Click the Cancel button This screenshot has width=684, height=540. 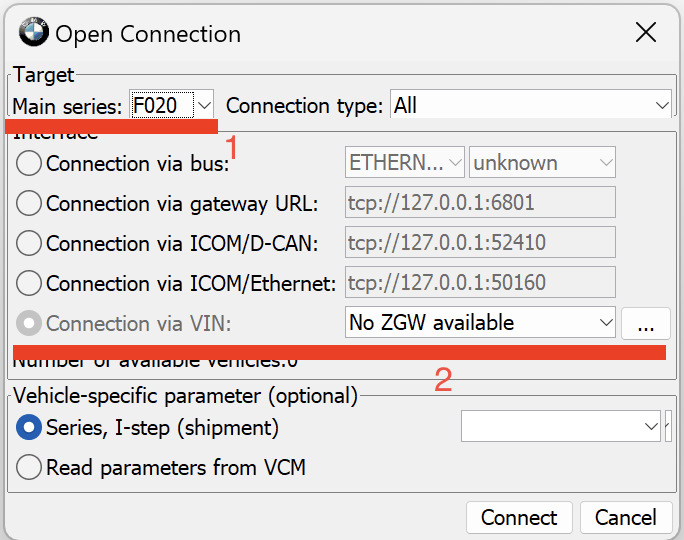click(626, 517)
